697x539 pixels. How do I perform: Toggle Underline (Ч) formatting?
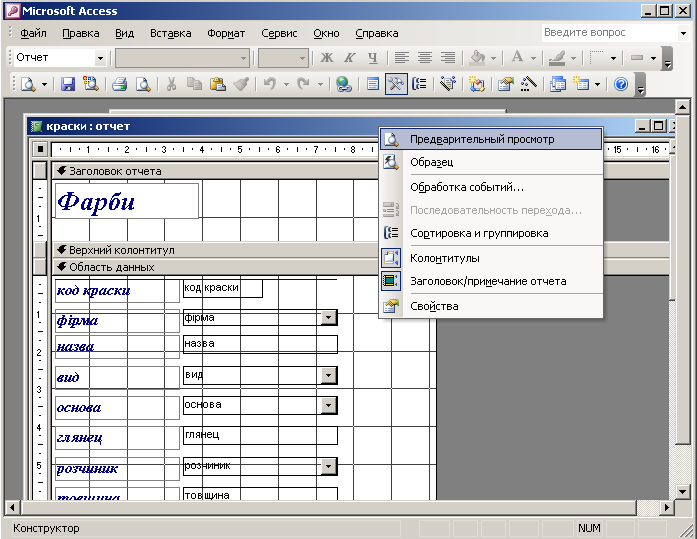373,57
